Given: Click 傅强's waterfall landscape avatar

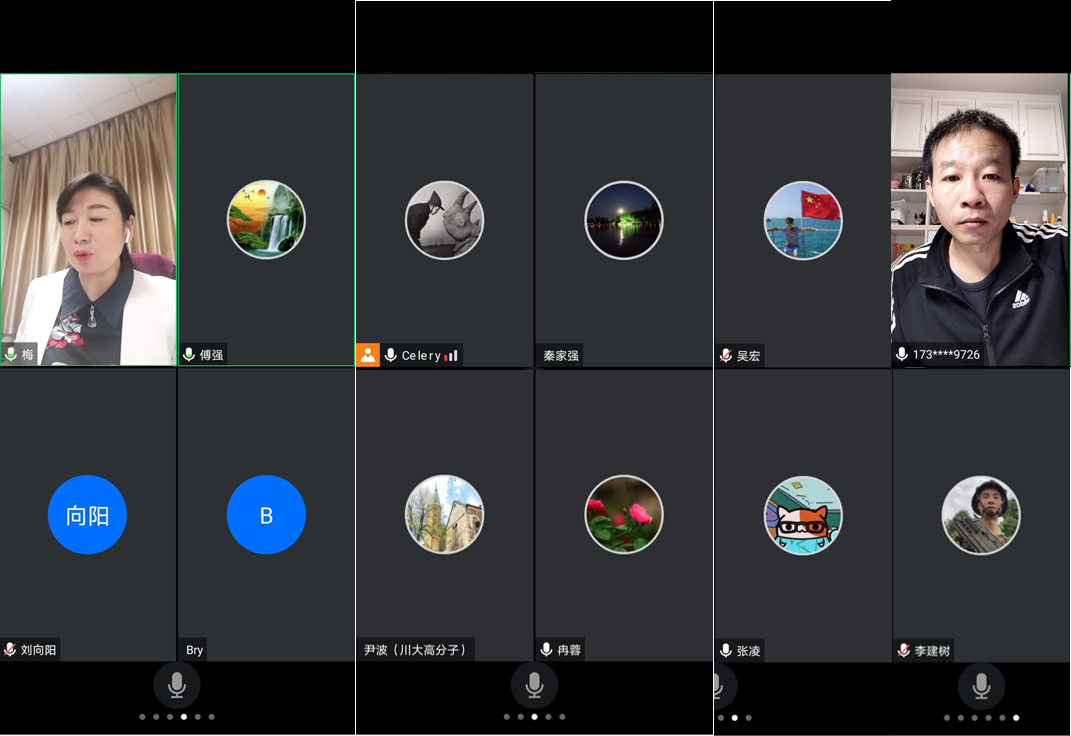Looking at the screenshot, I should point(266,220).
